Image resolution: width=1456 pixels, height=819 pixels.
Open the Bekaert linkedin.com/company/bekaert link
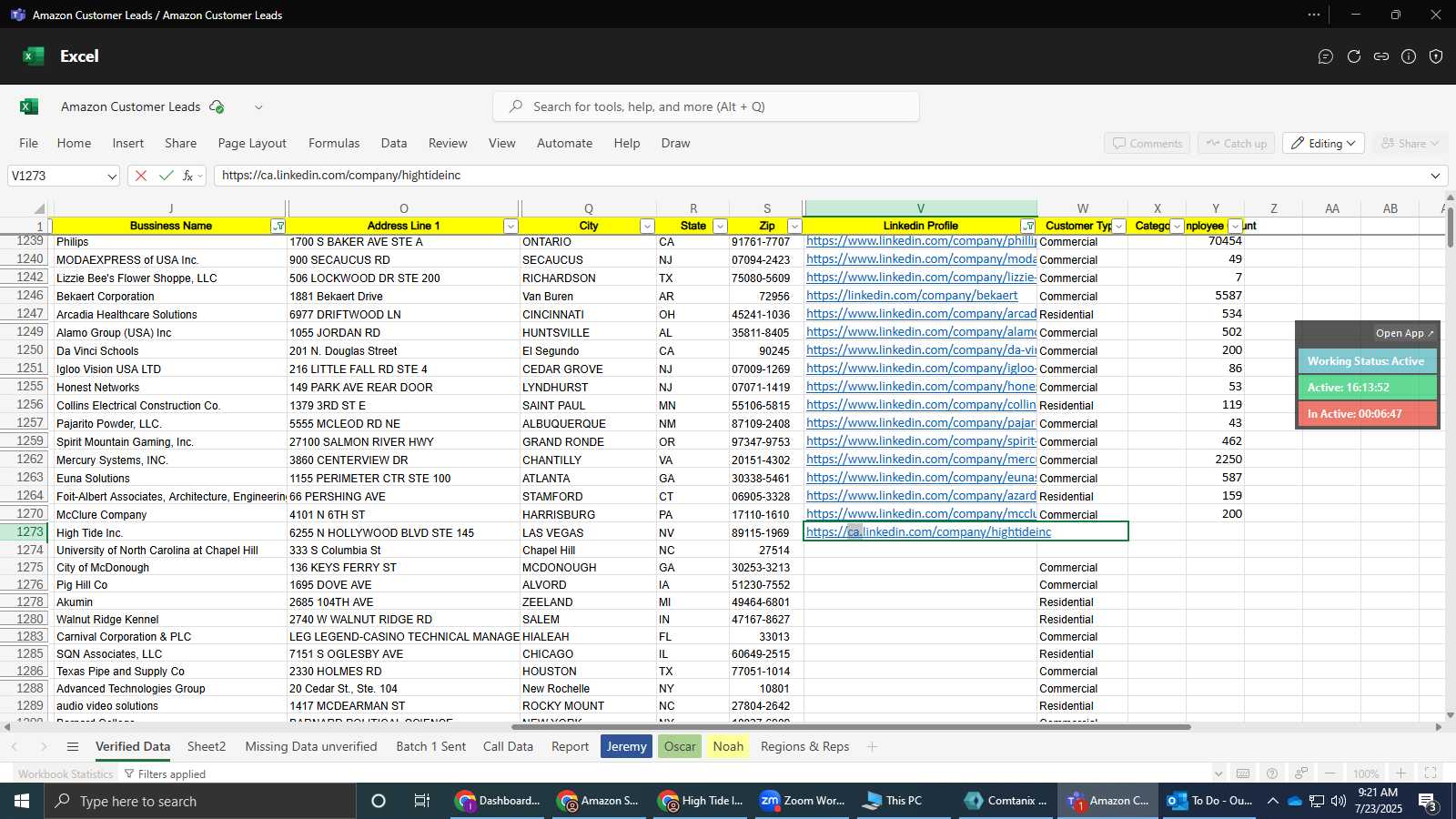coord(912,296)
